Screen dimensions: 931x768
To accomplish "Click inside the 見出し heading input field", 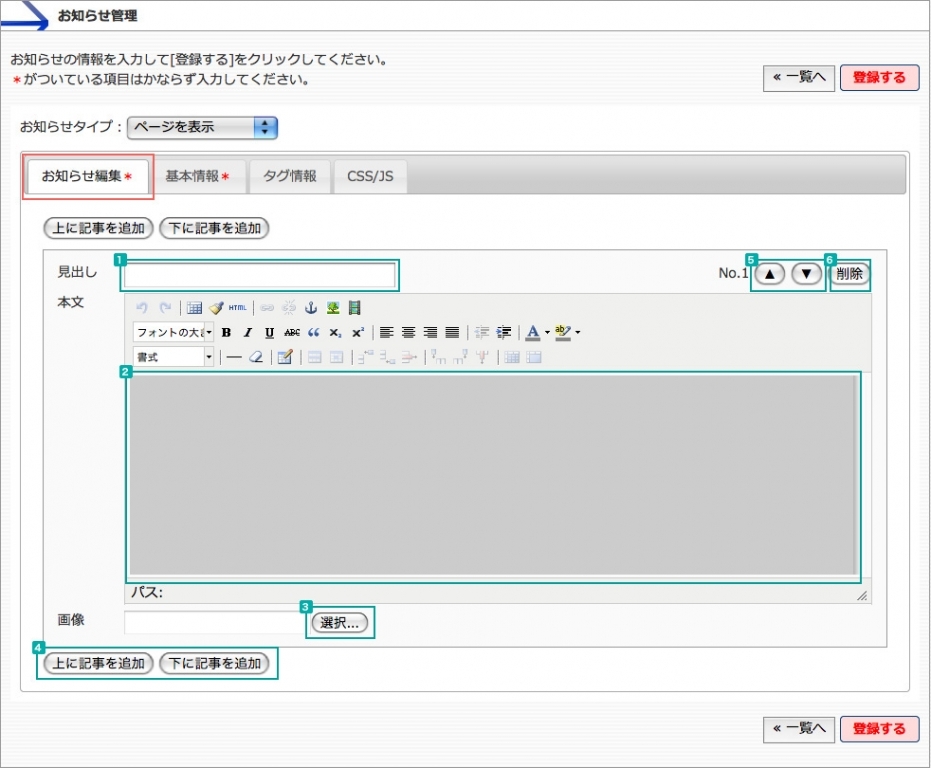I will click(x=260, y=273).
